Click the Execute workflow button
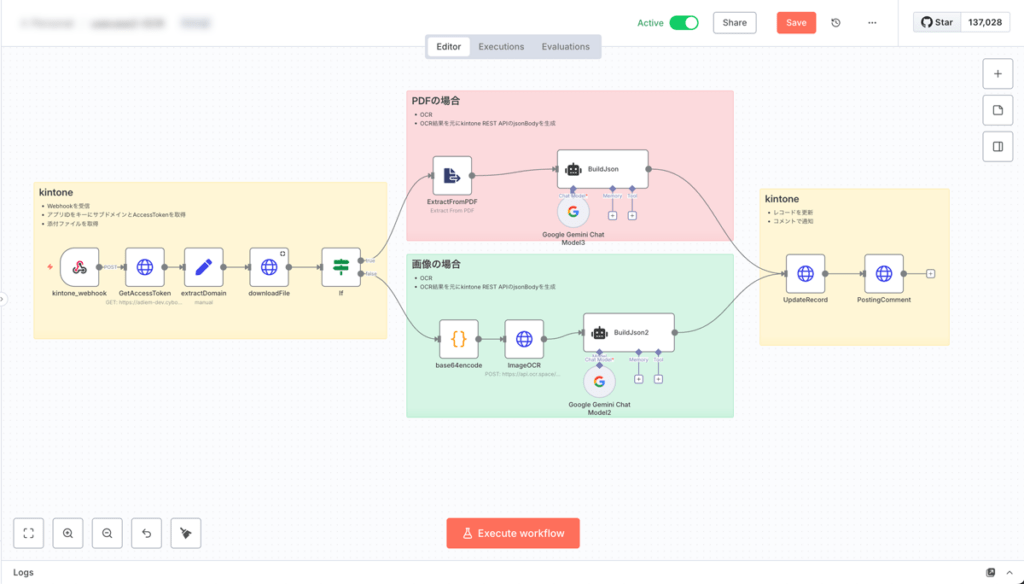The width and height of the screenshot is (1024, 584). pos(513,533)
